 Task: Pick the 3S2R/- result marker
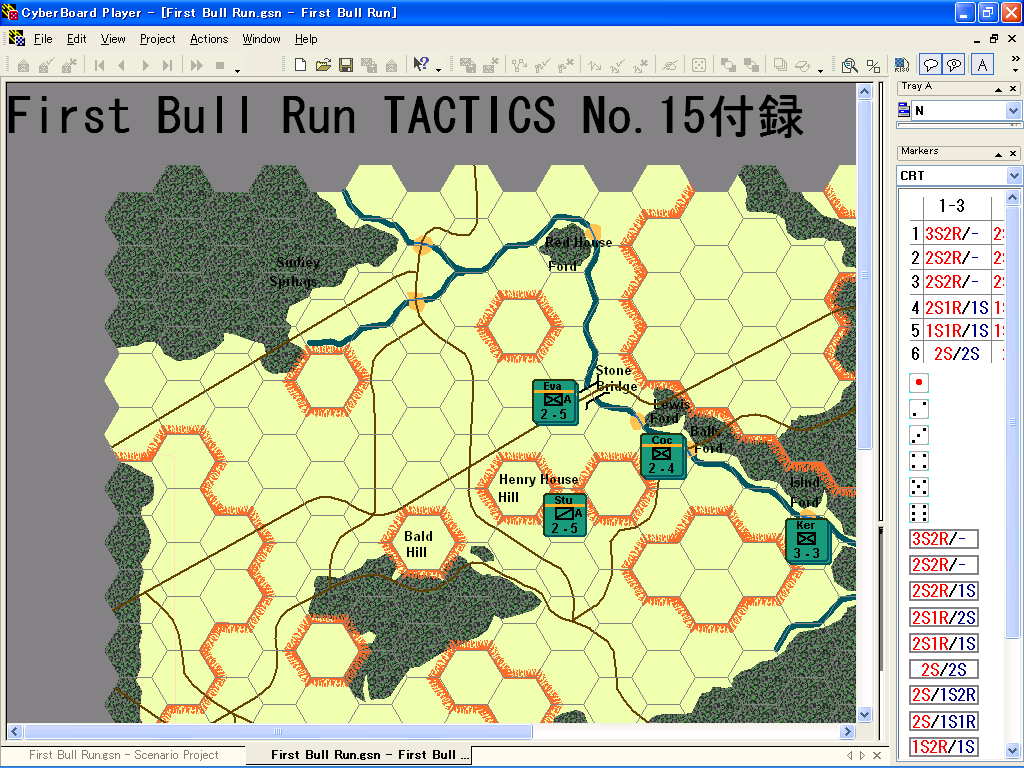click(944, 539)
